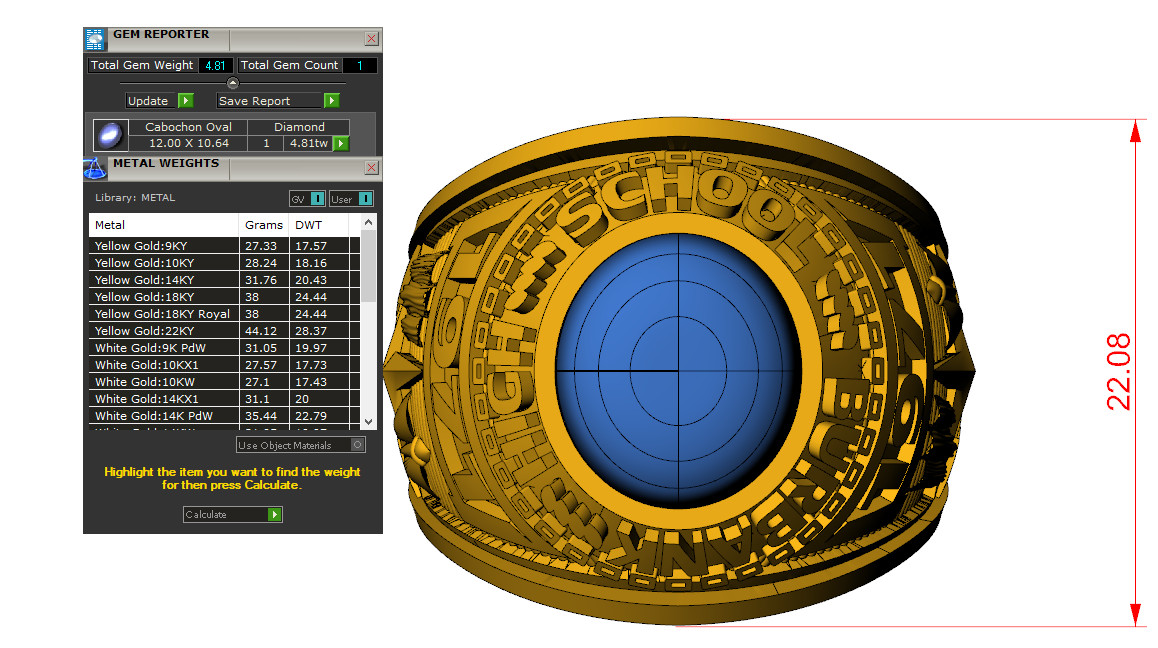Viewport: 1158px width, 648px height.
Task: Toggle the User library switch
Action: tap(364, 199)
